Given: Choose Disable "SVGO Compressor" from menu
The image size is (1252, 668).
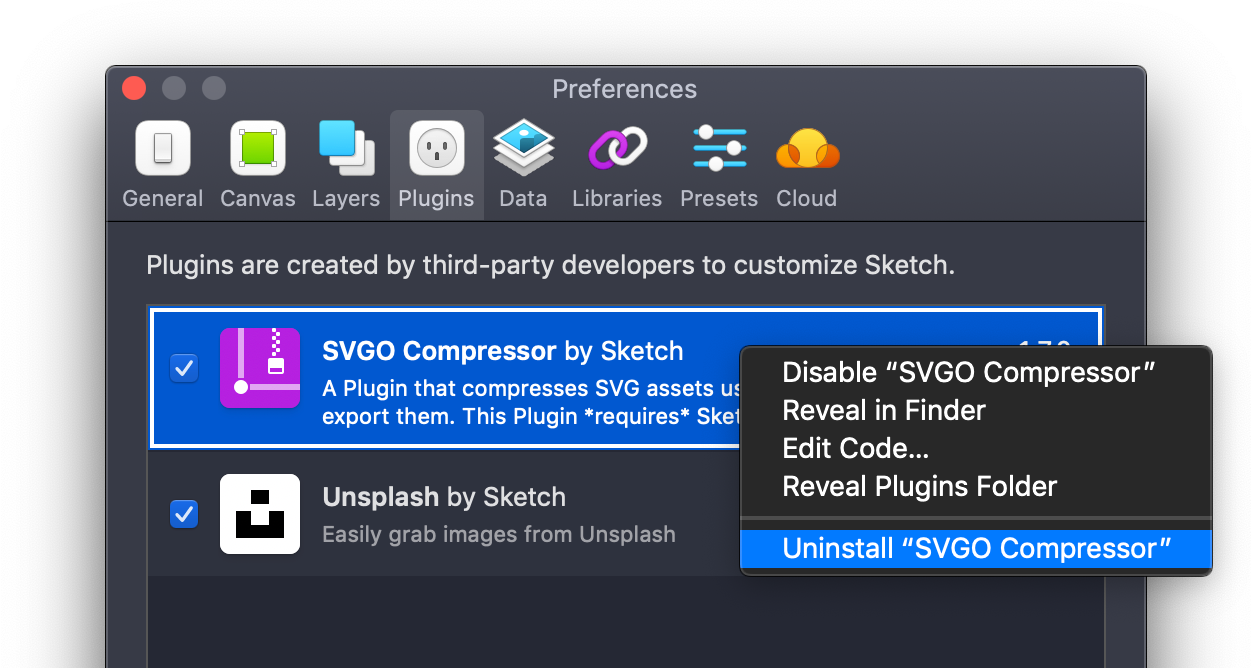Looking at the screenshot, I should 968,373.
